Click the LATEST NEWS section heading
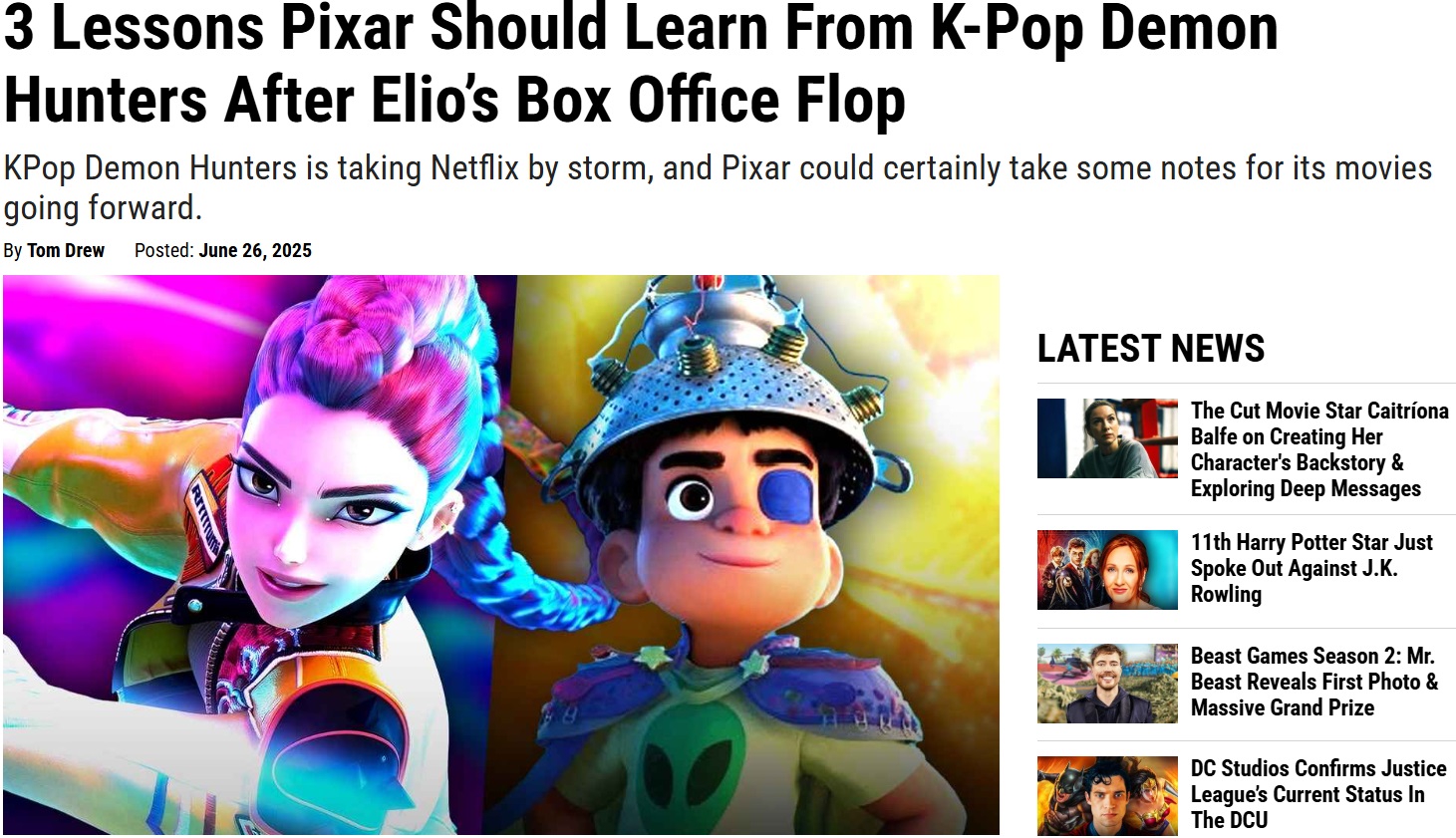Screen dimensions: 1456x838 (1151, 349)
